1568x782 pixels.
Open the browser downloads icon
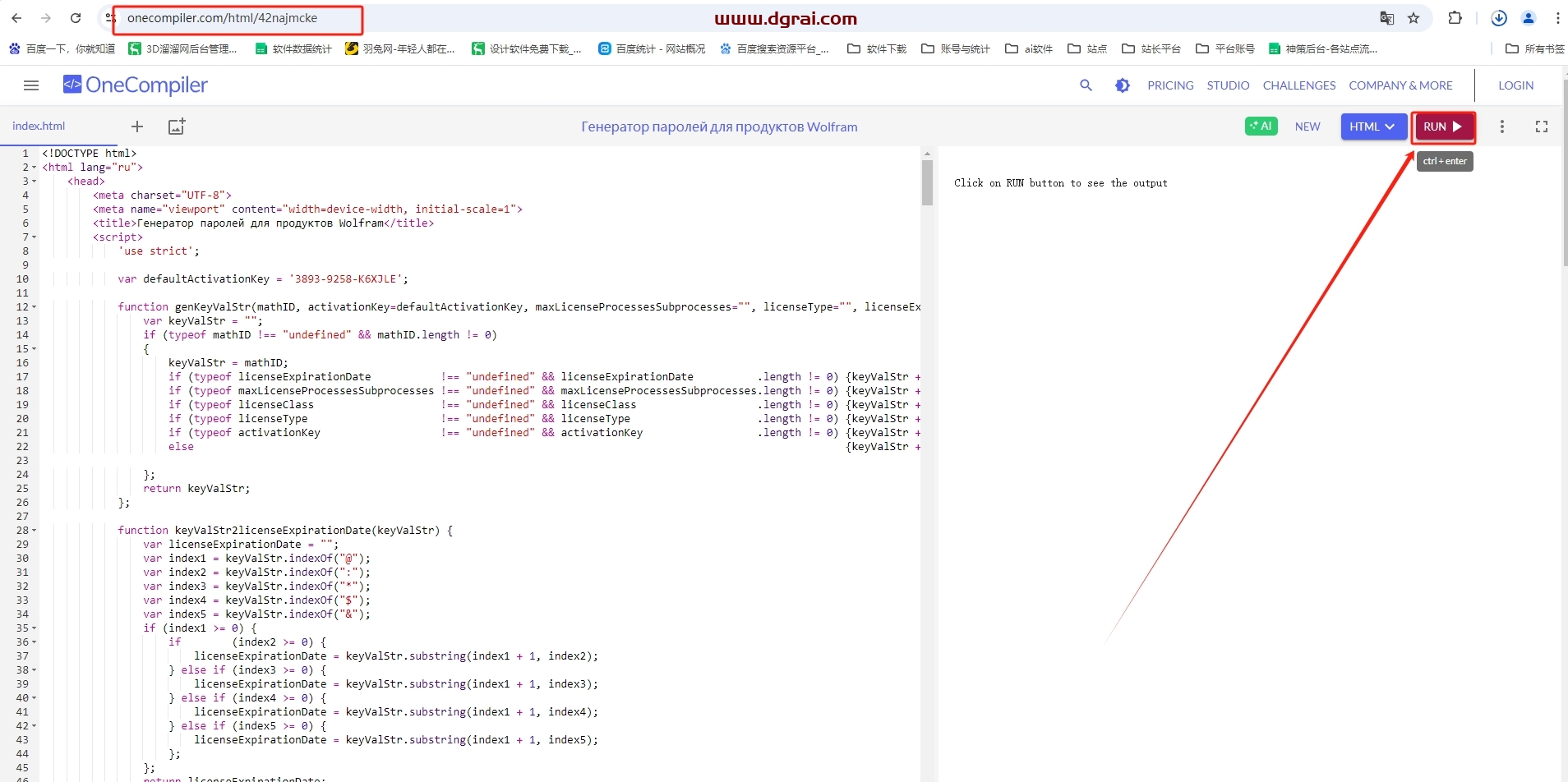(x=1499, y=18)
